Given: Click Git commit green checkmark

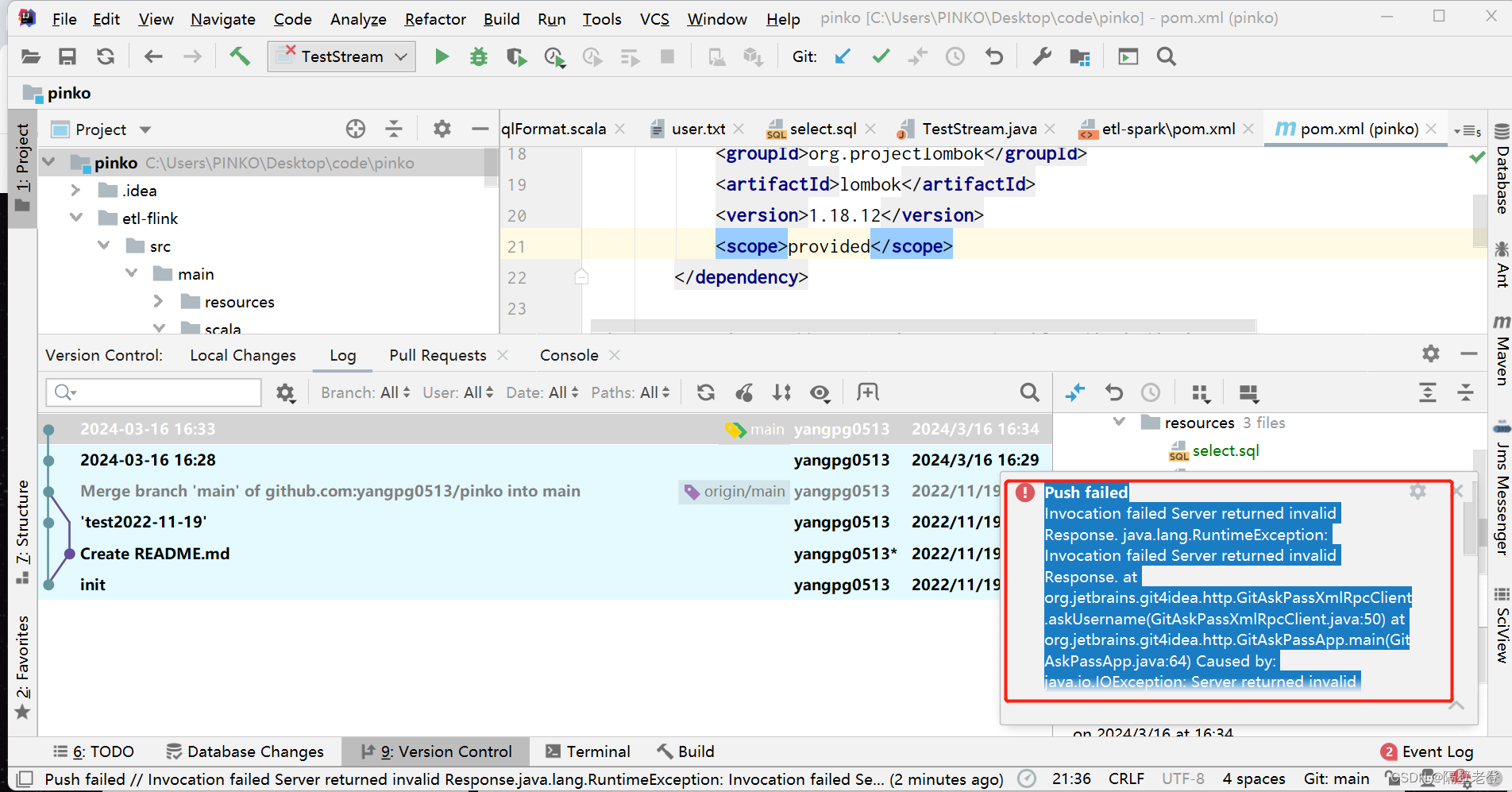Looking at the screenshot, I should pyautogui.click(x=881, y=56).
